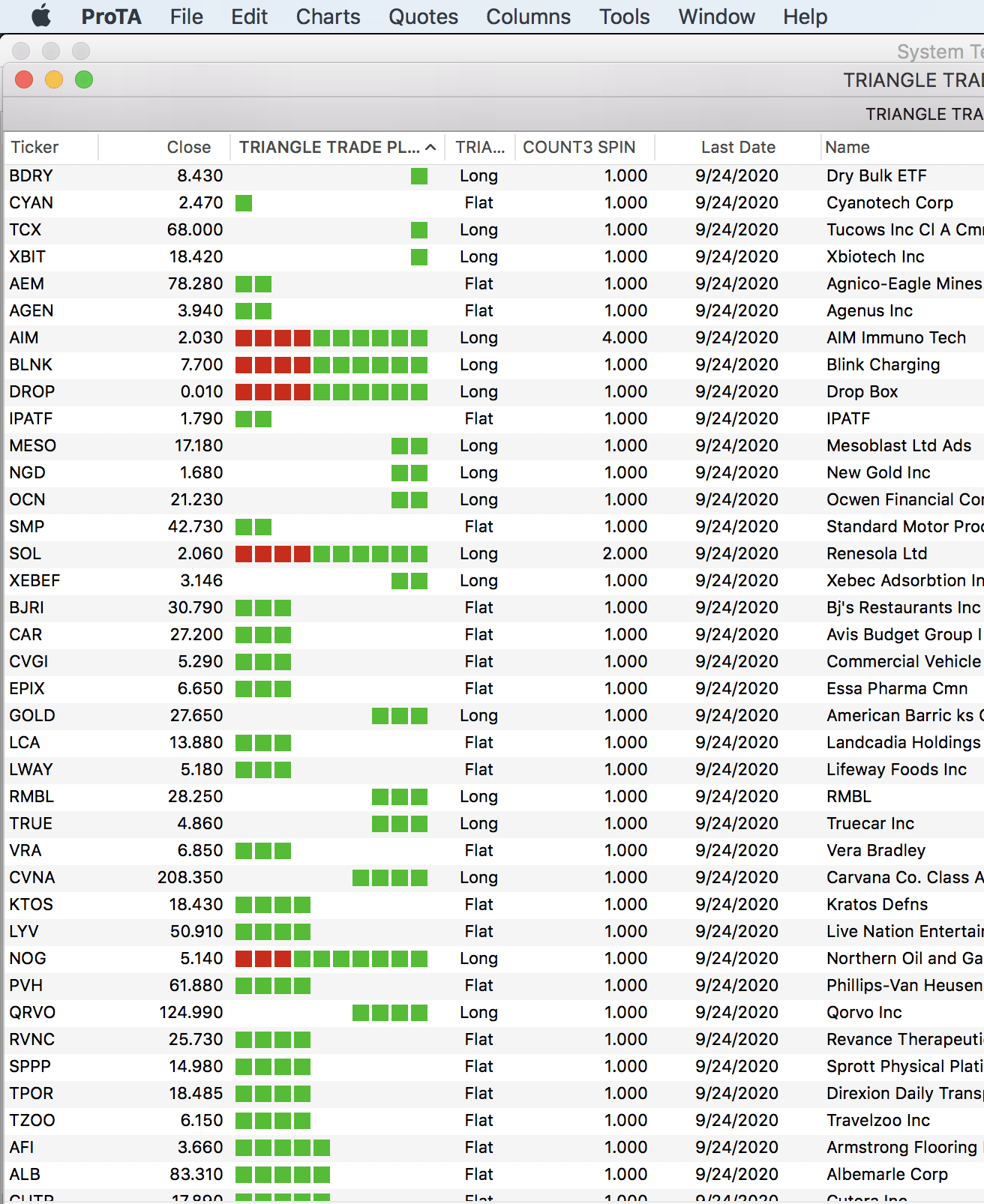The width and height of the screenshot is (984, 1204).
Task: Select the AFI ticker
Action: pyautogui.click(x=21, y=1147)
